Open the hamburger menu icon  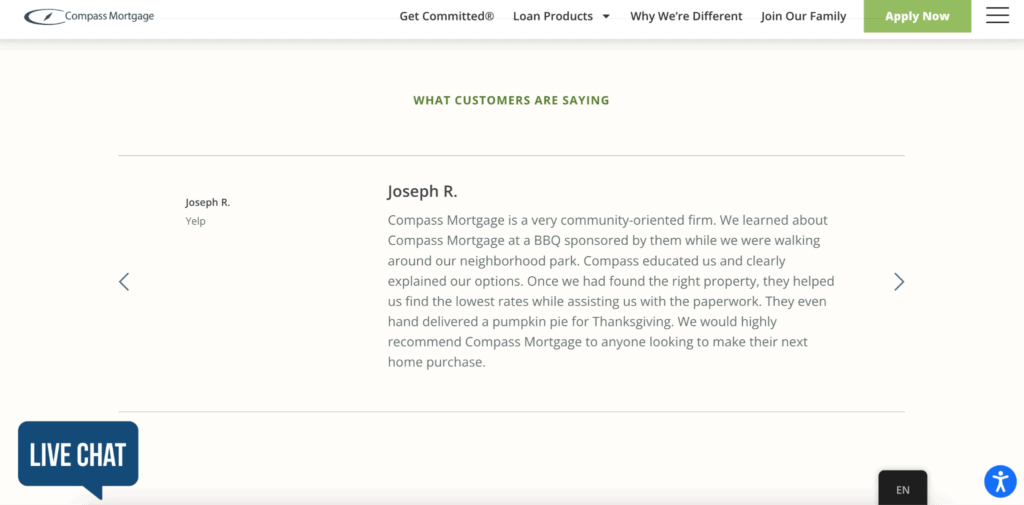(997, 16)
